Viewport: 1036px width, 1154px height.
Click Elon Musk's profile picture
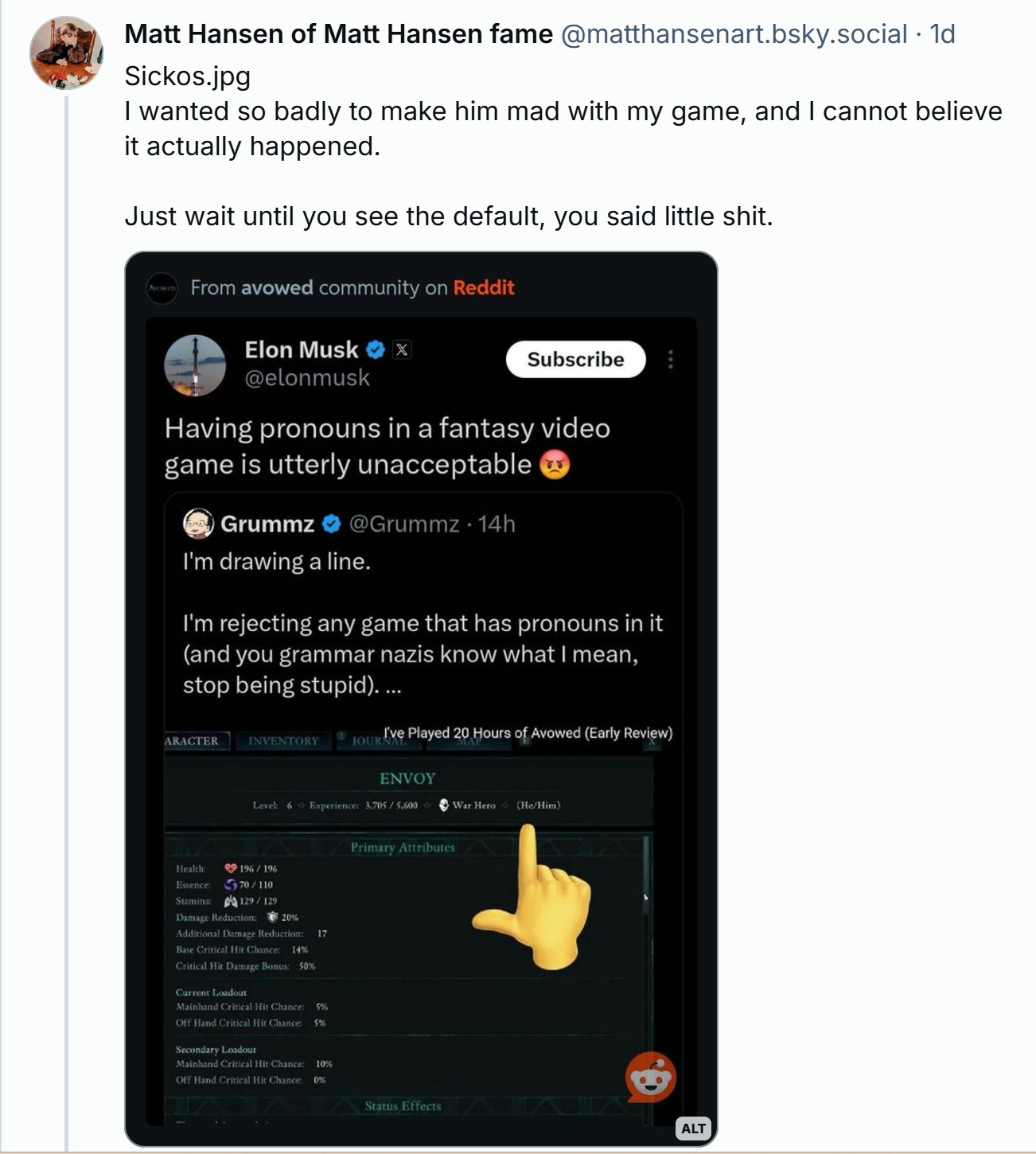(x=195, y=365)
